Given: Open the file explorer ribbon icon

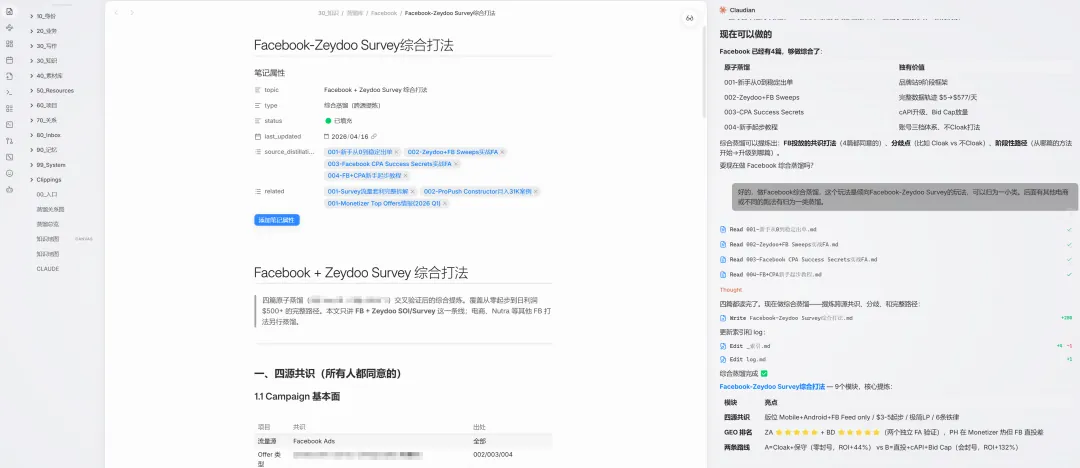Looking at the screenshot, I should tap(9, 12).
